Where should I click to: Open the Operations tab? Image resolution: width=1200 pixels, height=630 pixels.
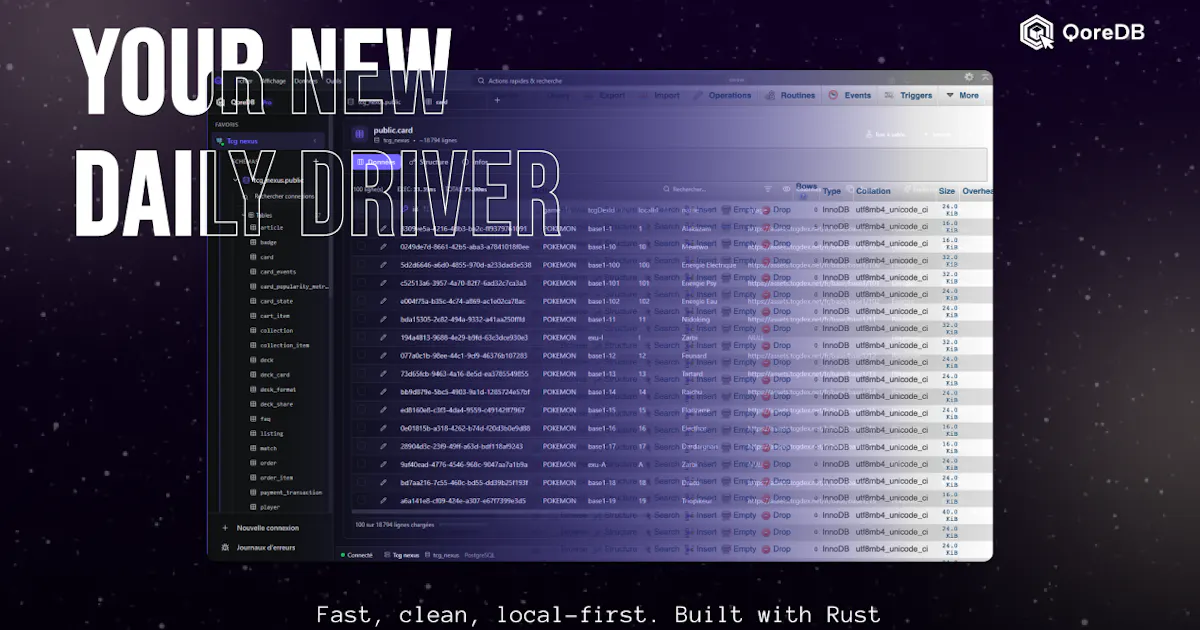click(x=722, y=96)
